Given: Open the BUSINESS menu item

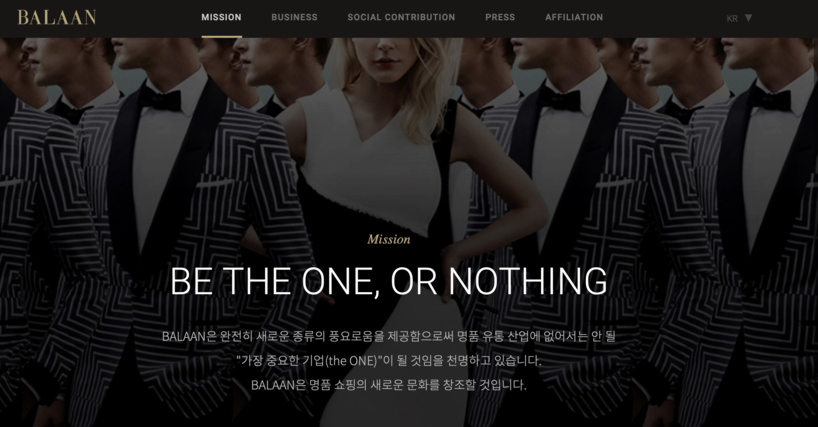Looking at the screenshot, I should [294, 17].
